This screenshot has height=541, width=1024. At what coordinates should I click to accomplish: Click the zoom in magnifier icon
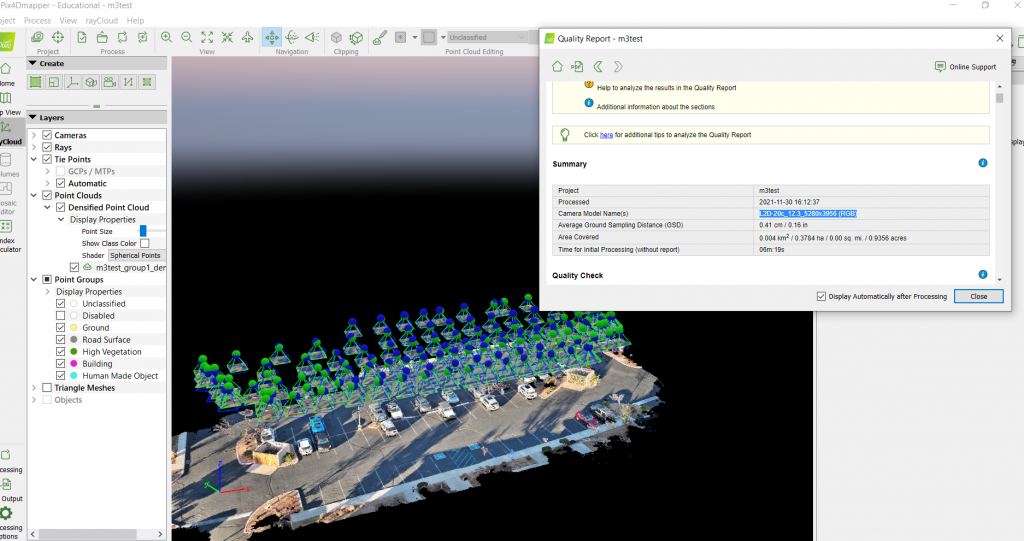pos(166,37)
